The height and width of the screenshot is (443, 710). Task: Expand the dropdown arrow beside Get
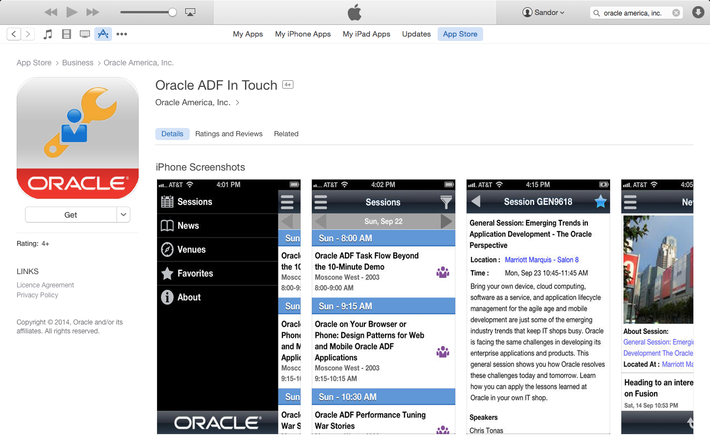[123, 215]
